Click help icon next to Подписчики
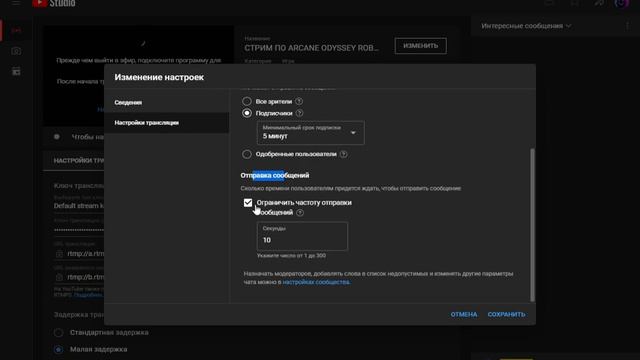The image size is (640, 360). pyautogui.click(x=300, y=113)
